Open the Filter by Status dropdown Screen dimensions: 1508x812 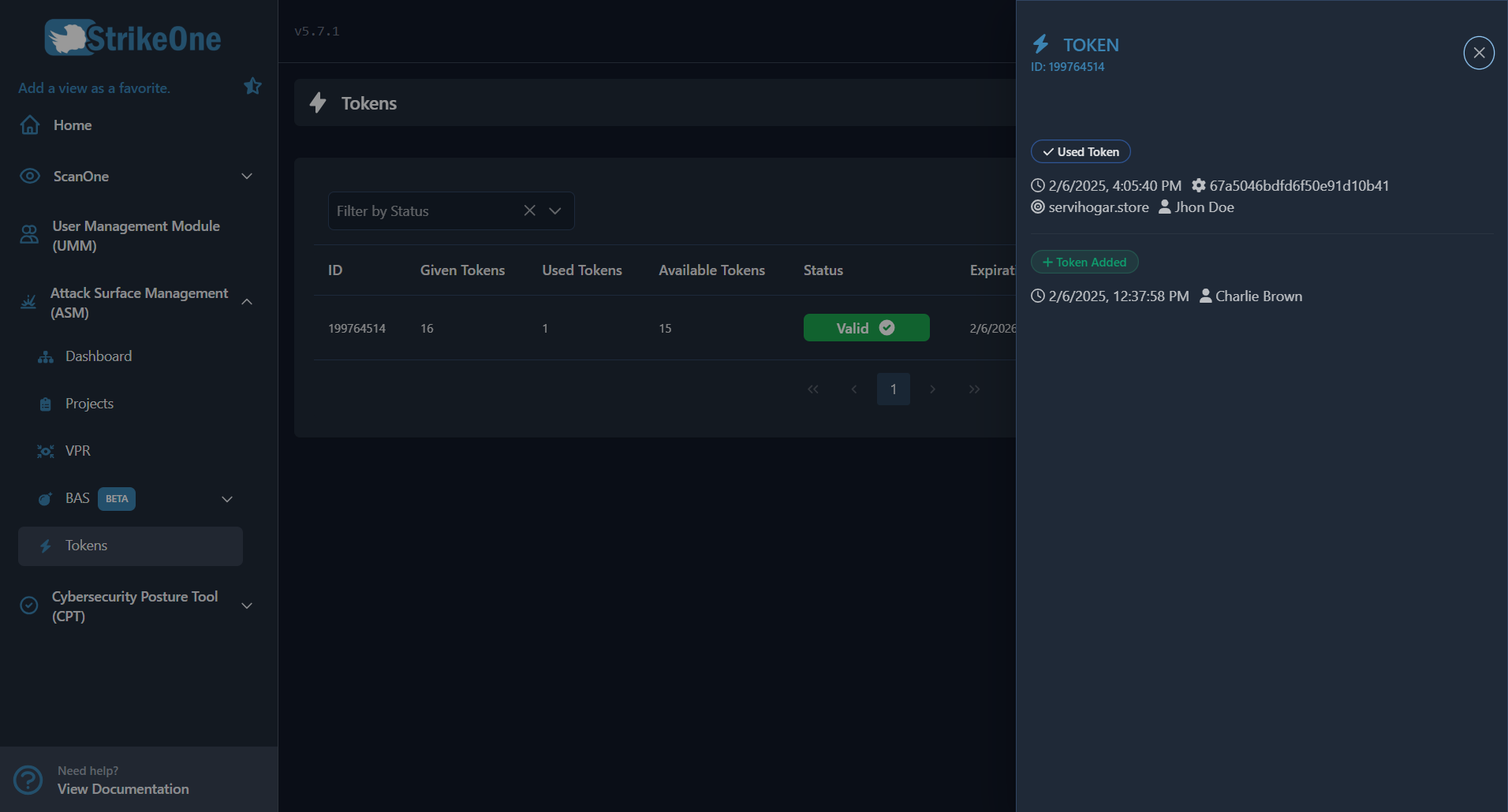[555, 210]
